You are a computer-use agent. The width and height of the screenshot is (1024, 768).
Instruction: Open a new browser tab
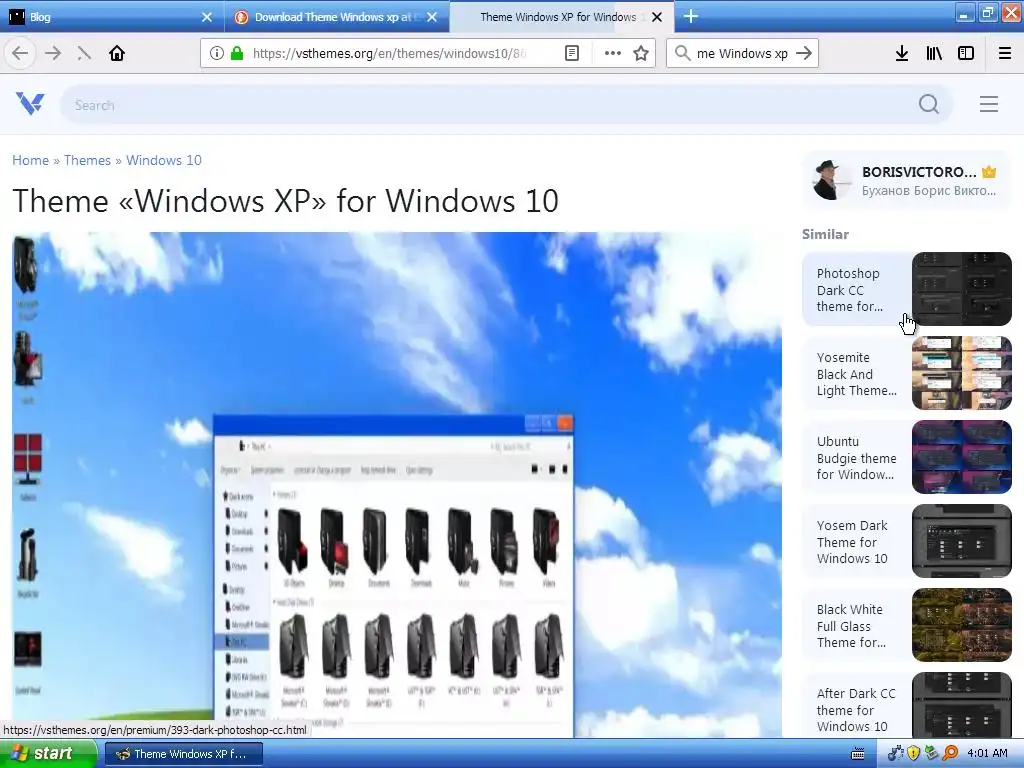pyautogui.click(x=691, y=16)
